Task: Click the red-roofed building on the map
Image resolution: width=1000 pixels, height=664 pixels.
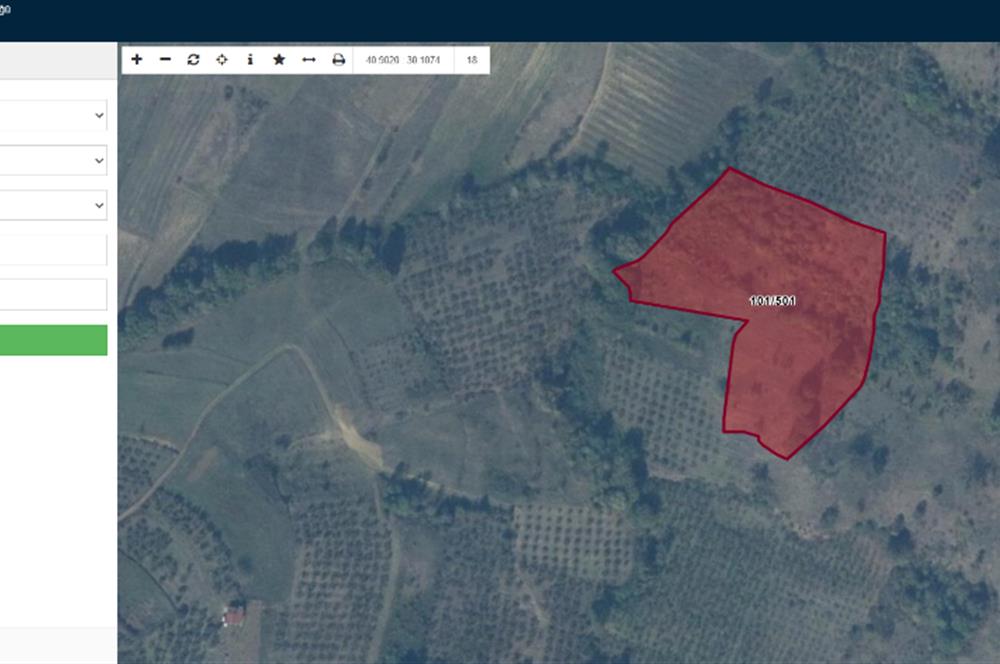Action: [x=234, y=616]
